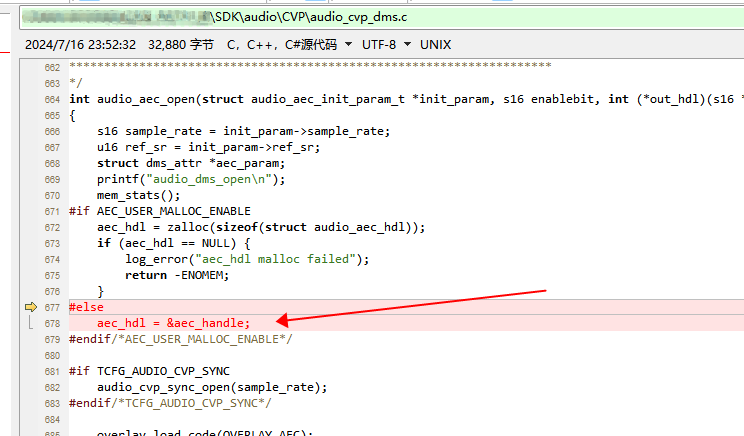Image resolution: width=744 pixels, height=436 pixels.
Task: Click line number 672 in the gutter
Action: click(52, 228)
